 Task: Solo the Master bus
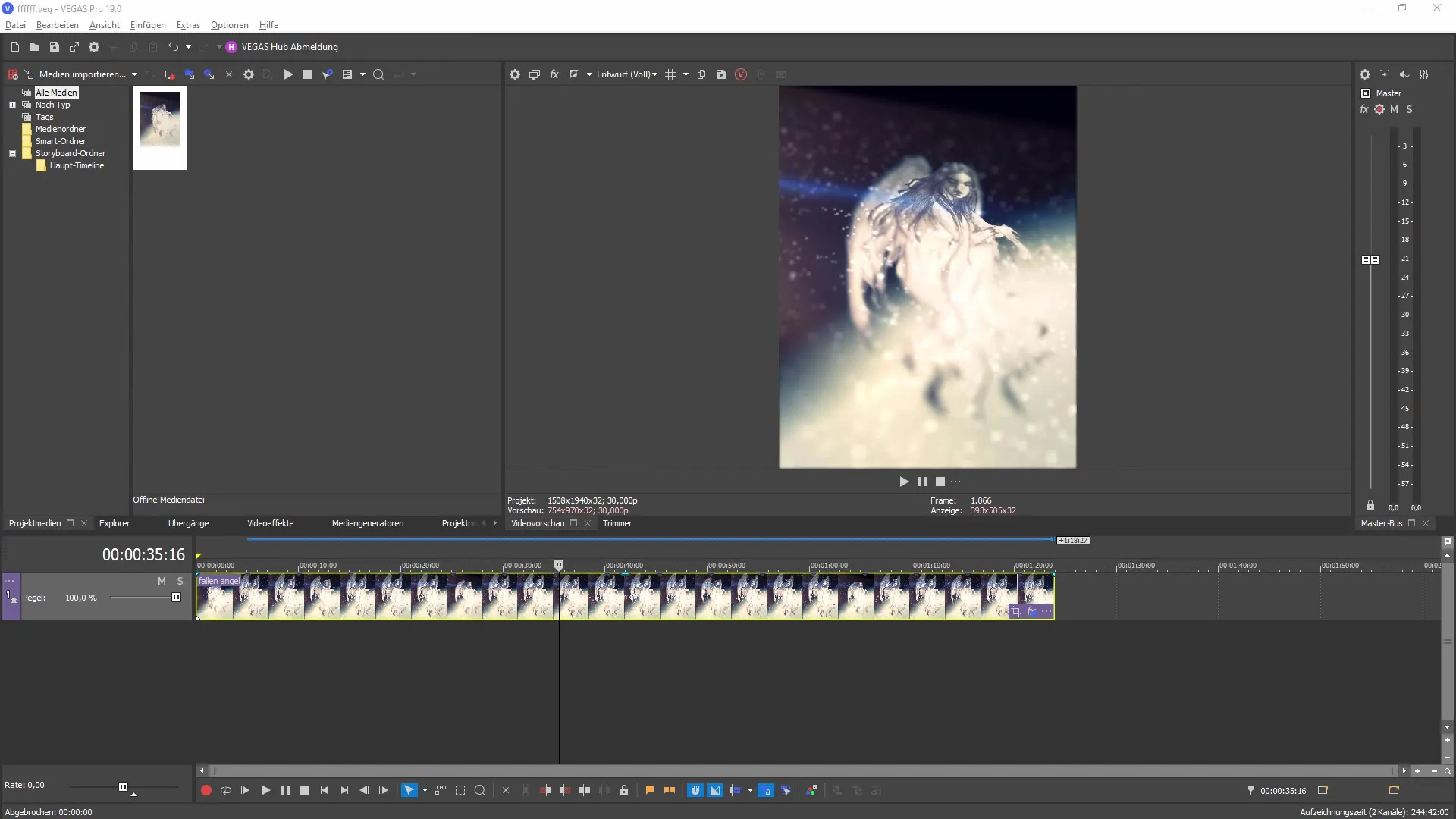click(x=1410, y=109)
